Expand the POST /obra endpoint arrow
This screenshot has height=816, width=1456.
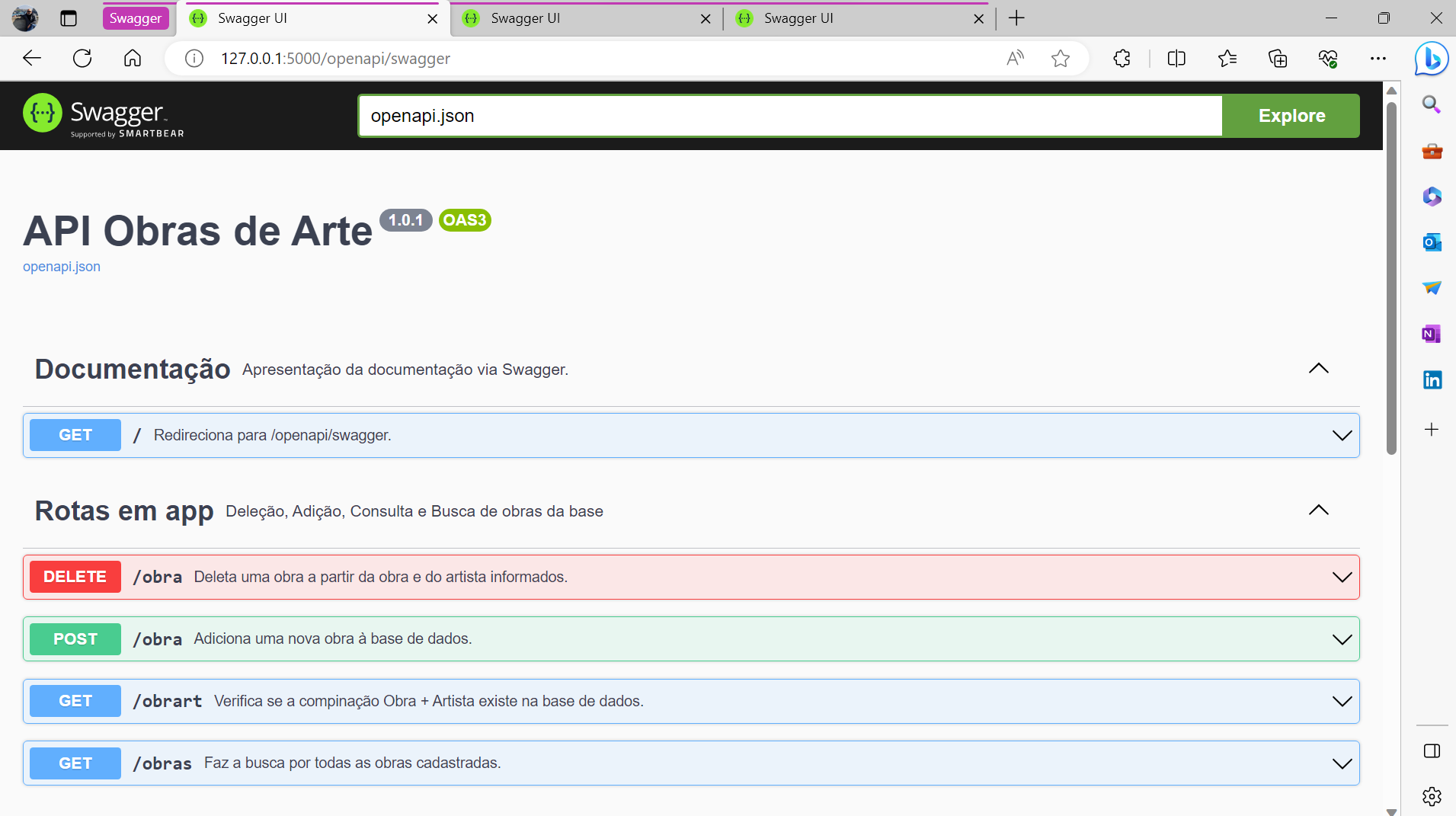1342,639
